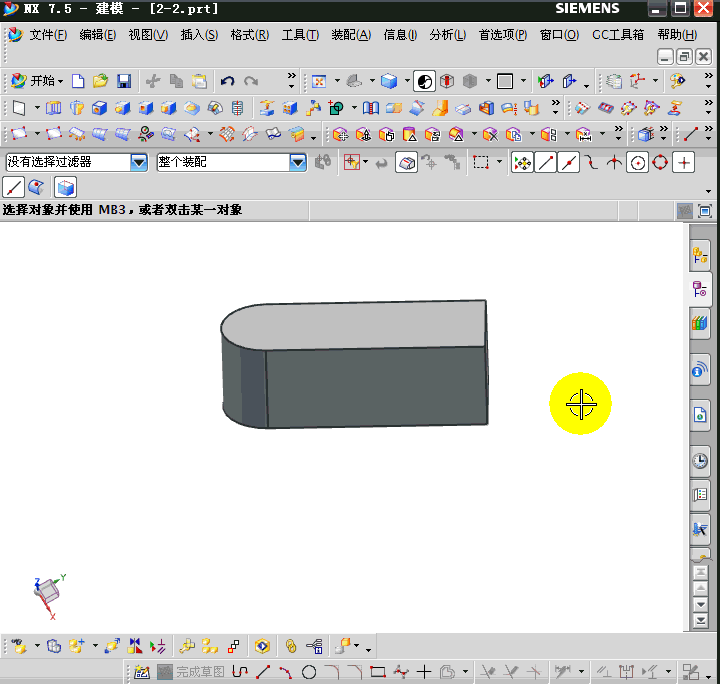Open the Reuse Library books icon

point(700,323)
